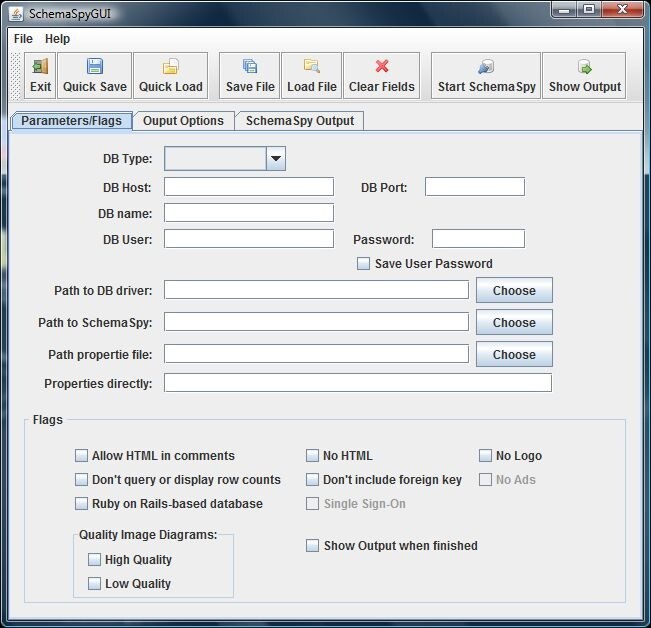Click the Properties directly input field
The width and height of the screenshot is (651, 628).
pos(358,383)
